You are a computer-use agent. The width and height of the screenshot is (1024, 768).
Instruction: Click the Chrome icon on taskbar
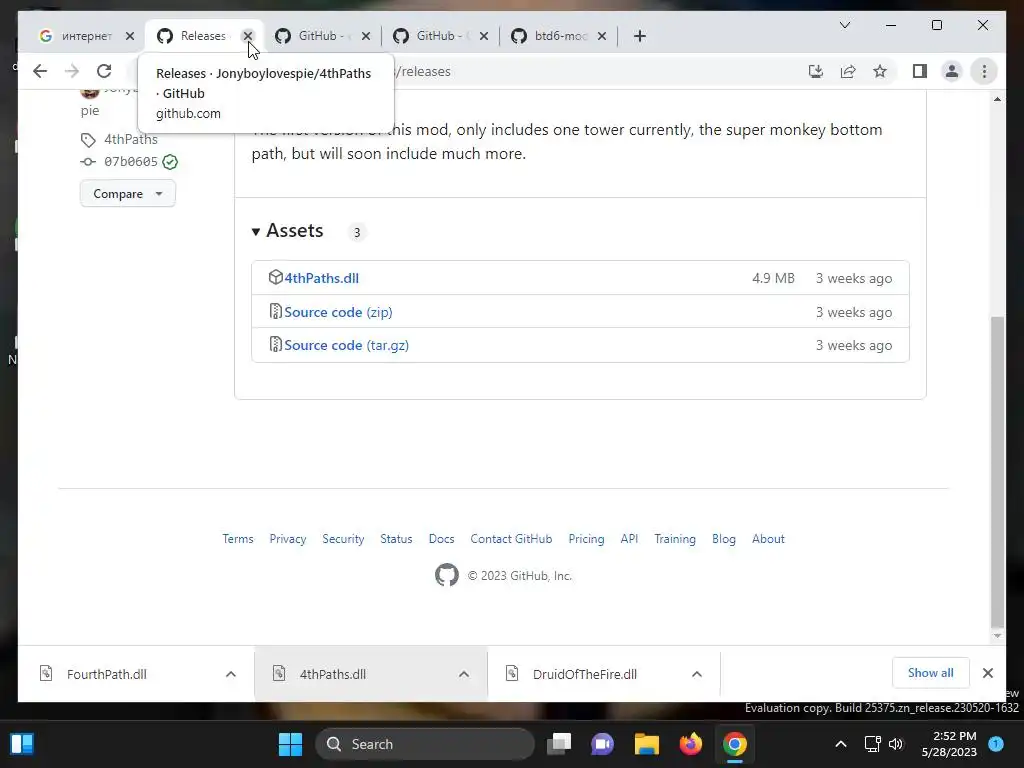tap(735, 744)
